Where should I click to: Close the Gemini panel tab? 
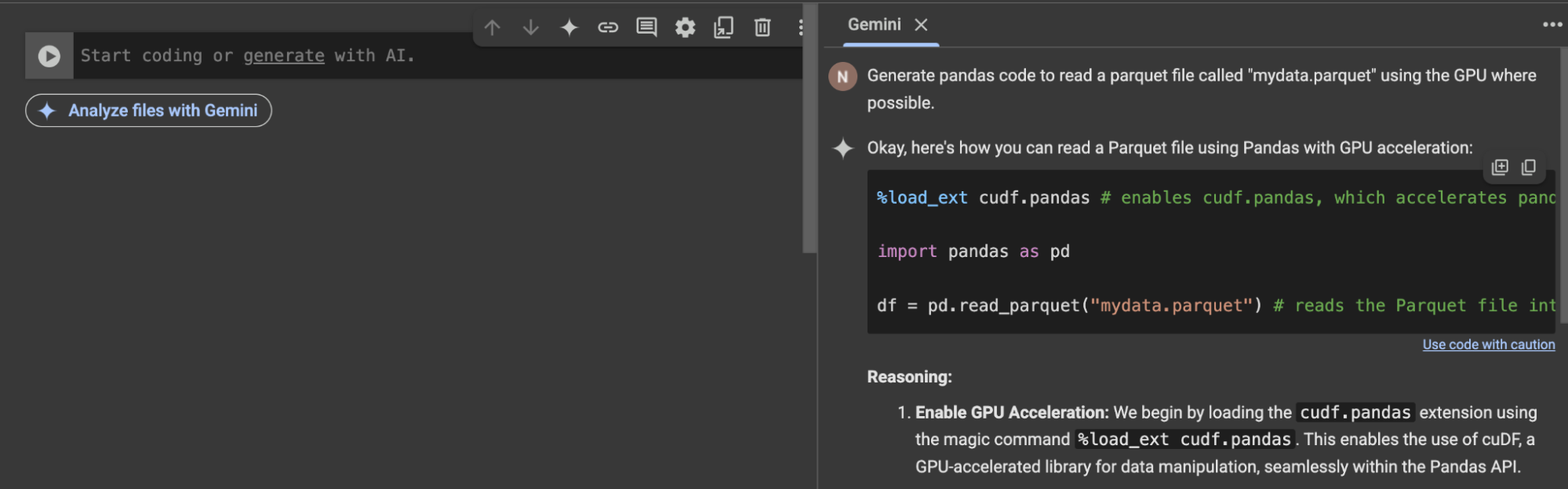pyautogui.click(x=922, y=25)
